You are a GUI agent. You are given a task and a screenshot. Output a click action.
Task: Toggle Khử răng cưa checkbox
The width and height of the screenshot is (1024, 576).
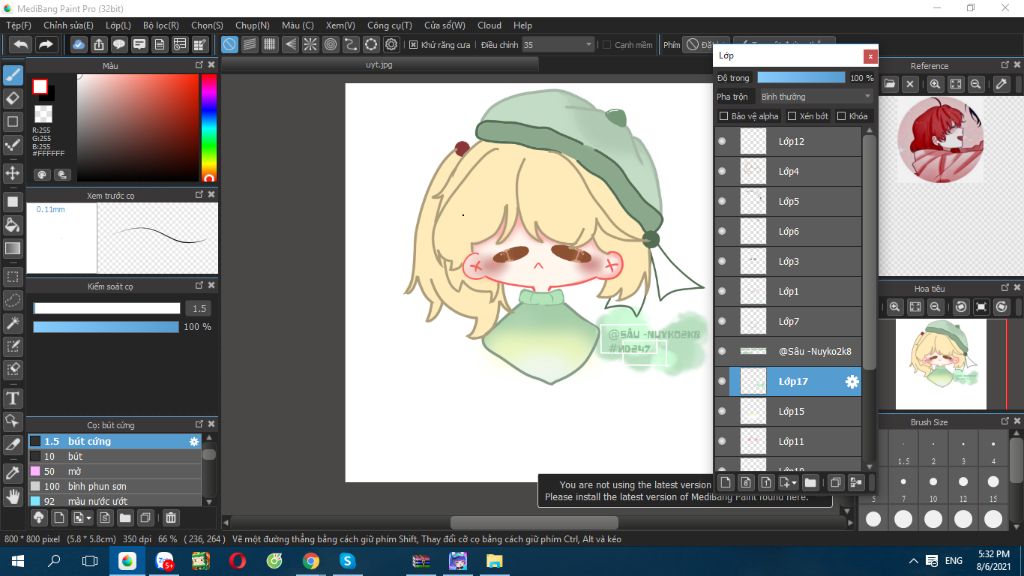coord(413,44)
